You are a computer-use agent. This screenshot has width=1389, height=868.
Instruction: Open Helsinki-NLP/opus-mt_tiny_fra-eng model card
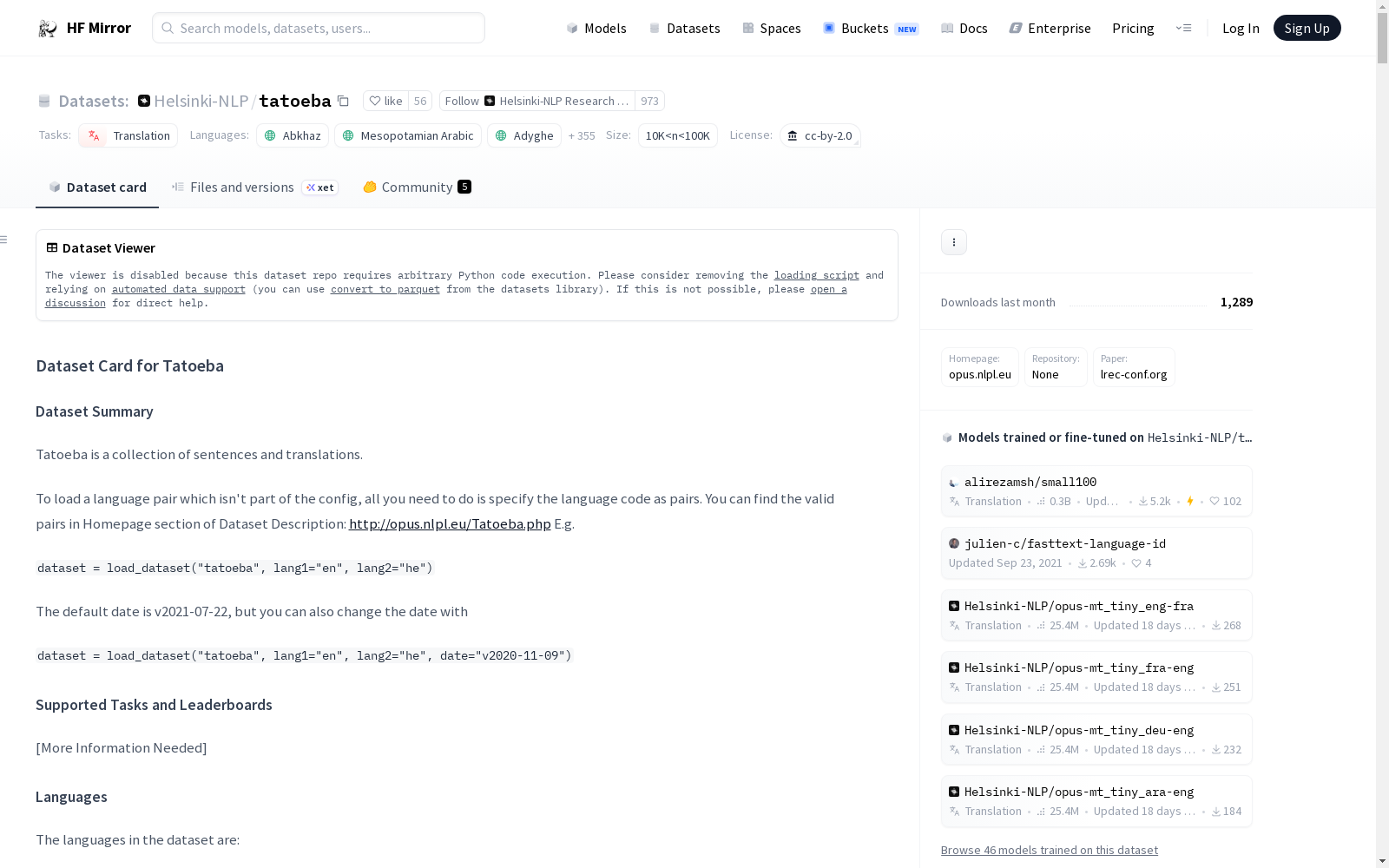[1096, 678]
